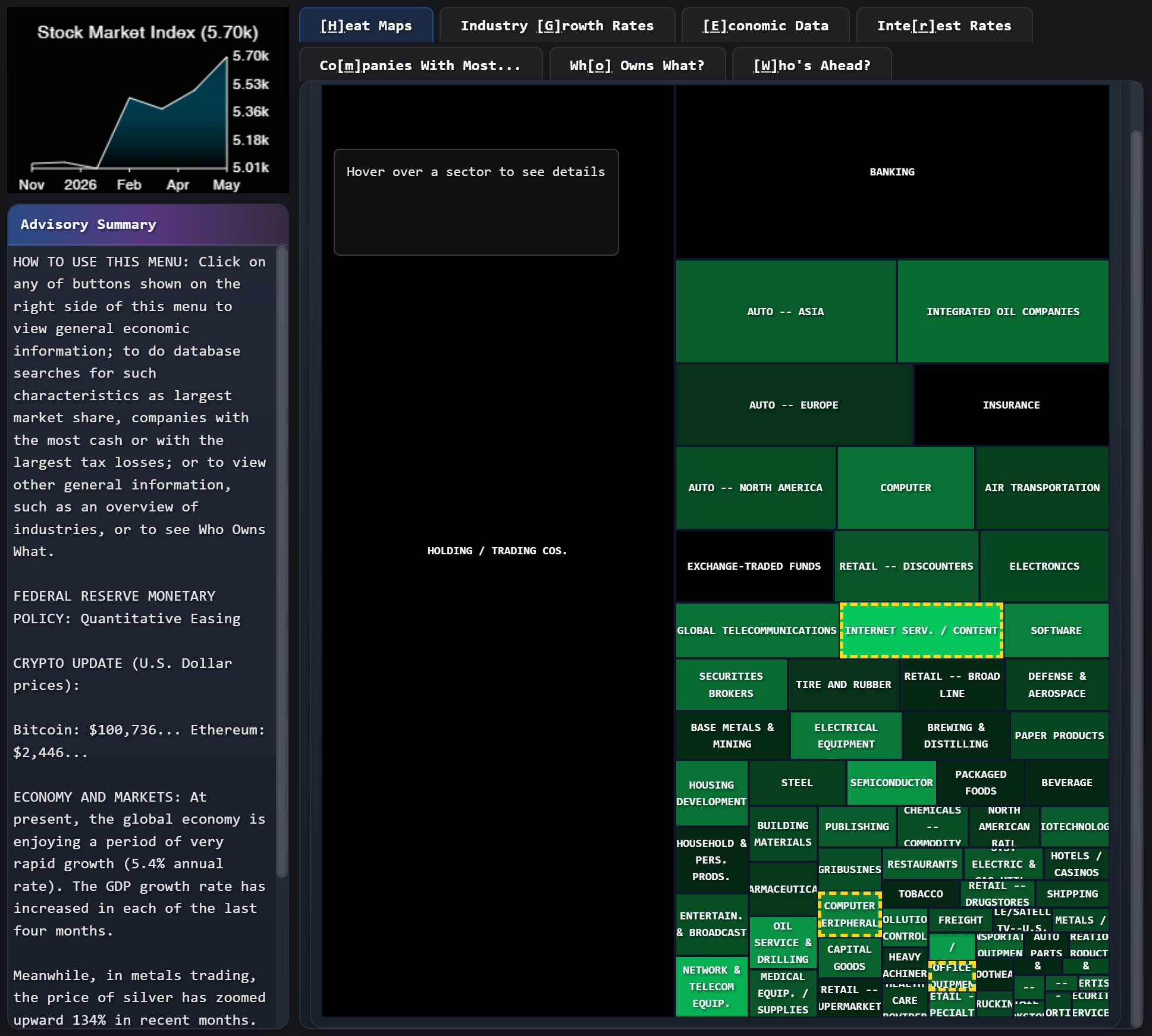1152x1036 pixels.
Task: Switch to the Interest Rates tab
Action: [x=943, y=25]
